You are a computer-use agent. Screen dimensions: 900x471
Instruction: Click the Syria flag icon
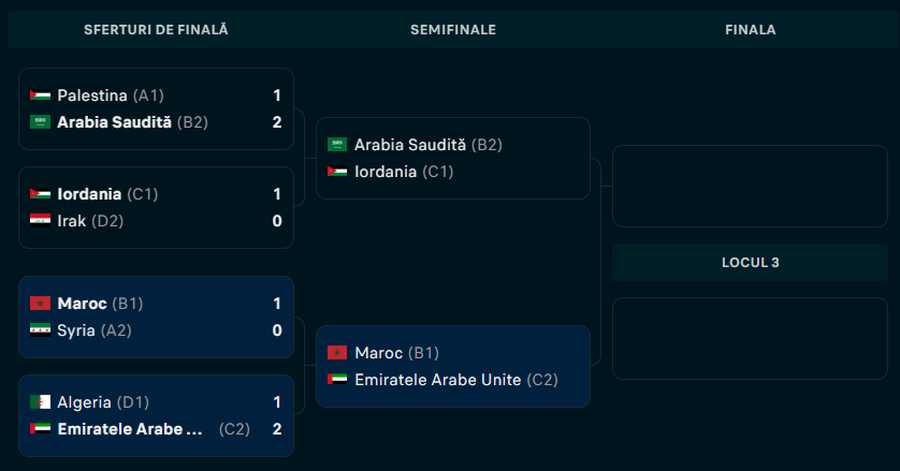[x=40, y=330]
